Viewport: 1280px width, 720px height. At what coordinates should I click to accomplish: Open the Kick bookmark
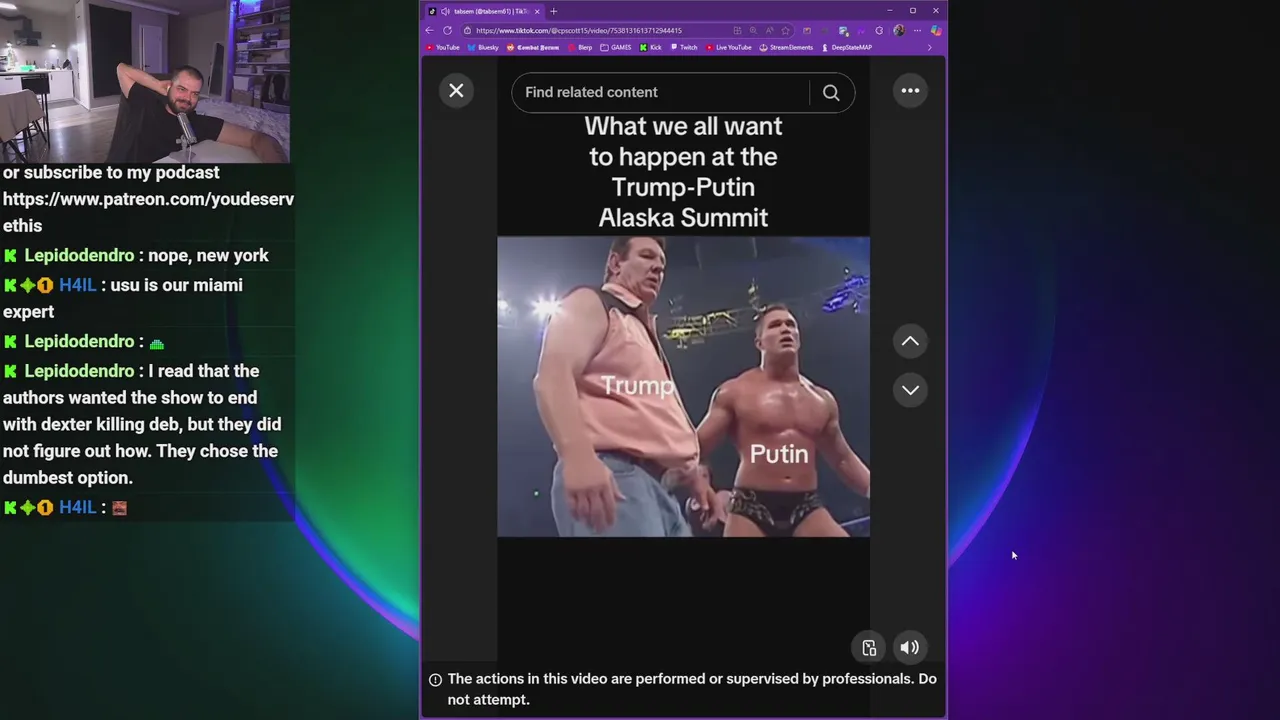click(651, 47)
